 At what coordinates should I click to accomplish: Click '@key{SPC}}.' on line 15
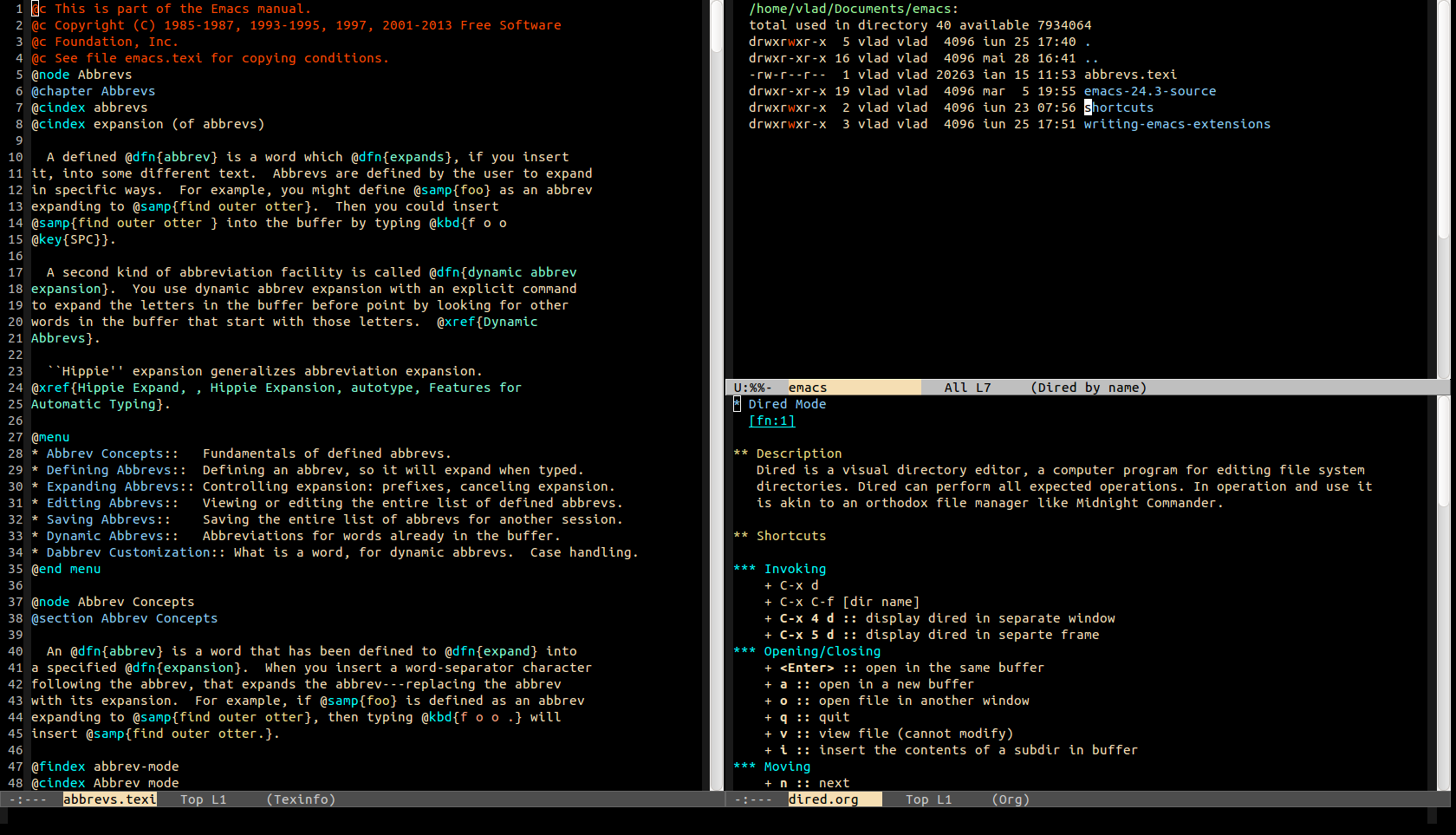74,239
